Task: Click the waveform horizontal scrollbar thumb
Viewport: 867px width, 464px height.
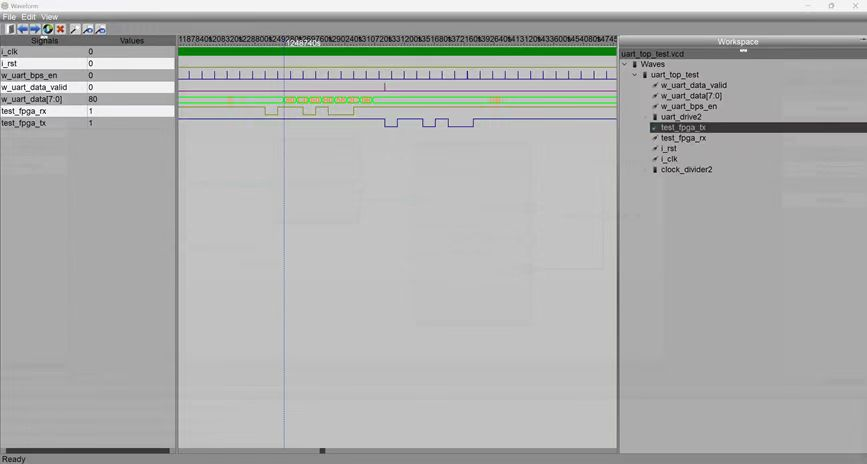Action: pyautogui.click(x=322, y=451)
